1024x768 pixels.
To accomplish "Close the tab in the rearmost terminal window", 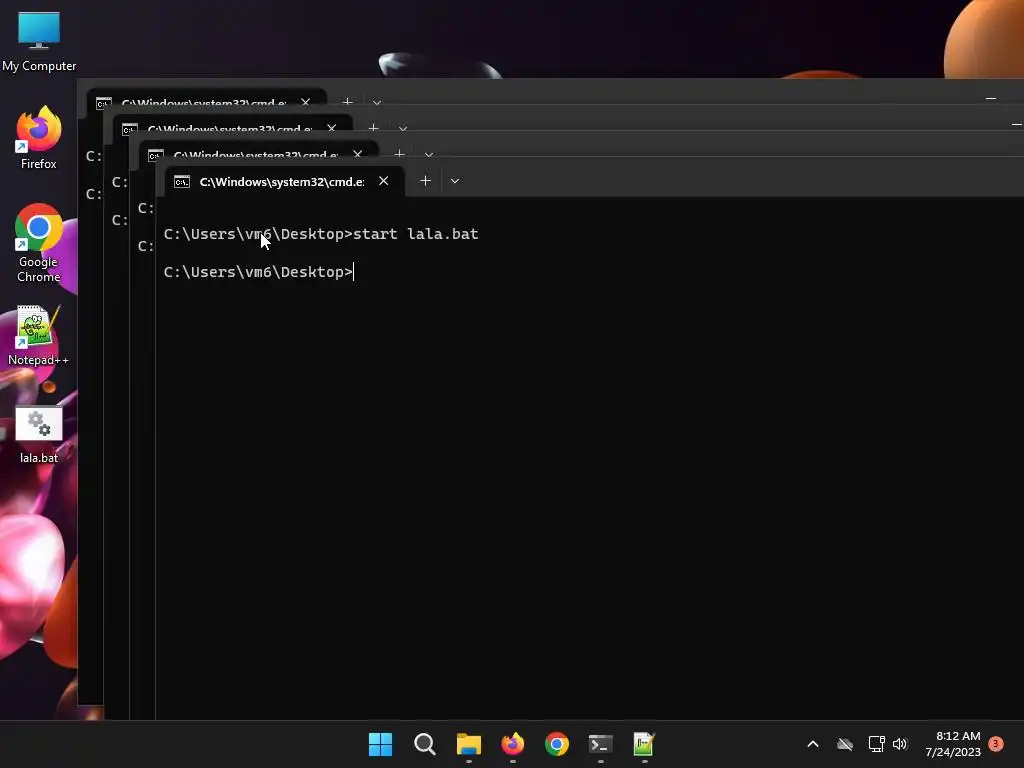I will [305, 102].
